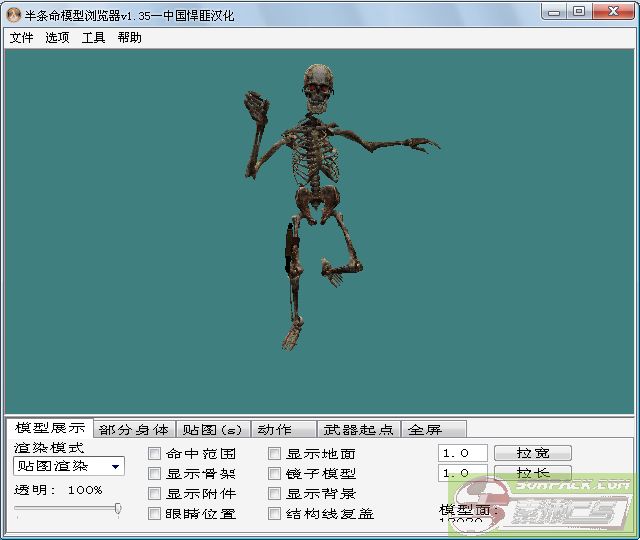Click the 拉长 button

533,473
